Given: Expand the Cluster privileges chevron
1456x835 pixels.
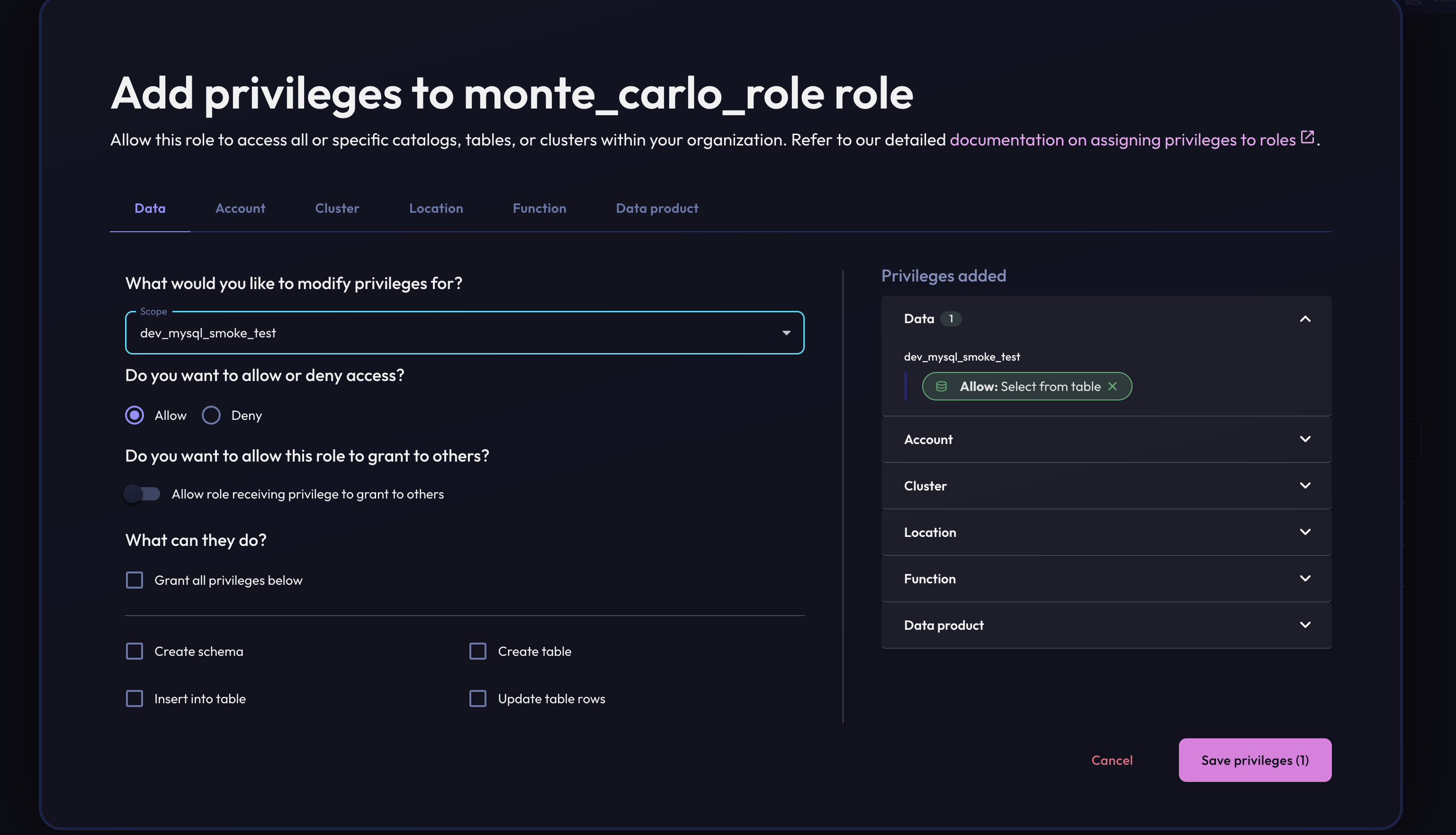Looking at the screenshot, I should pos(1305,486).
